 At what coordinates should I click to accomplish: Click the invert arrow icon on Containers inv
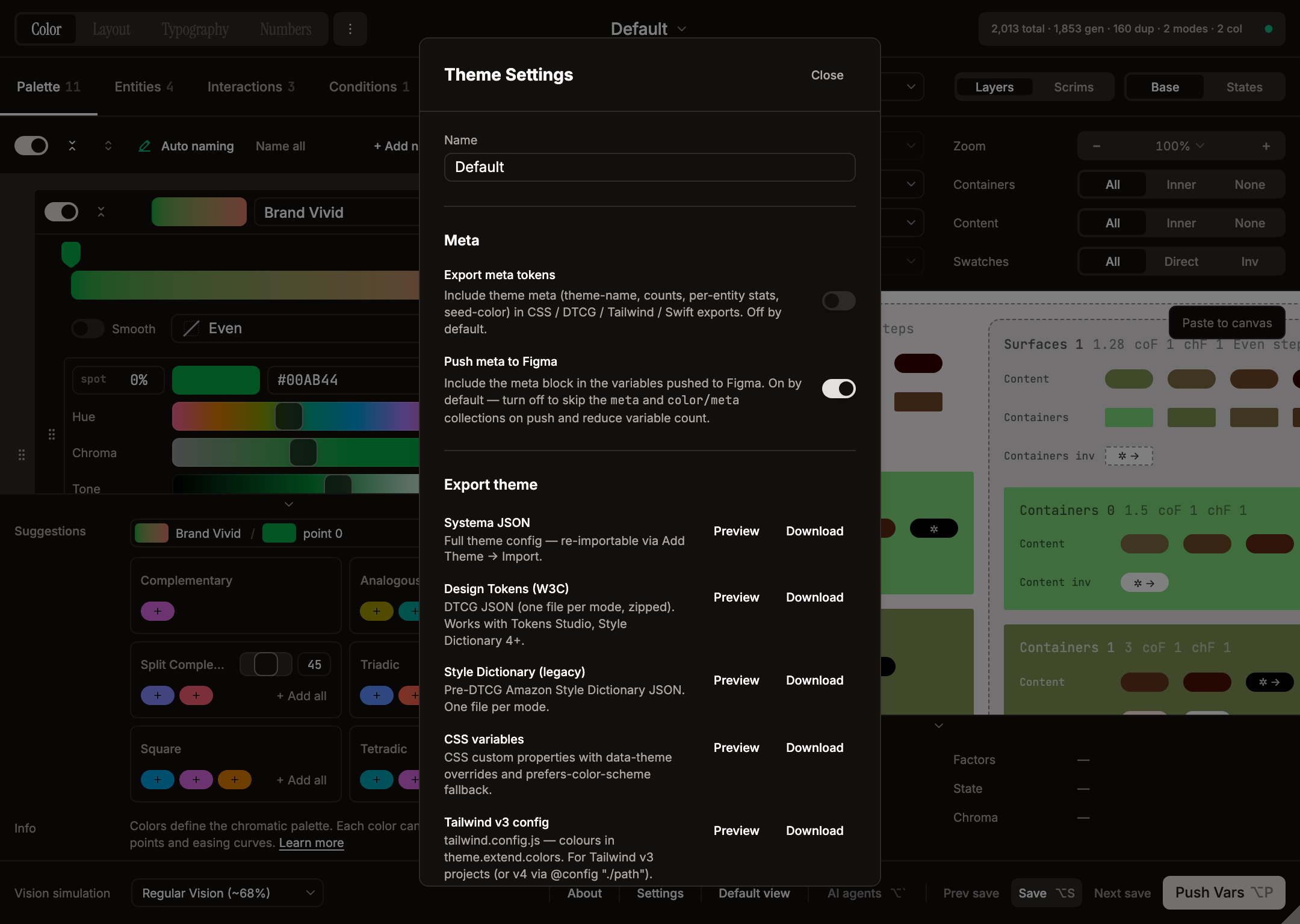point(1130,456)
